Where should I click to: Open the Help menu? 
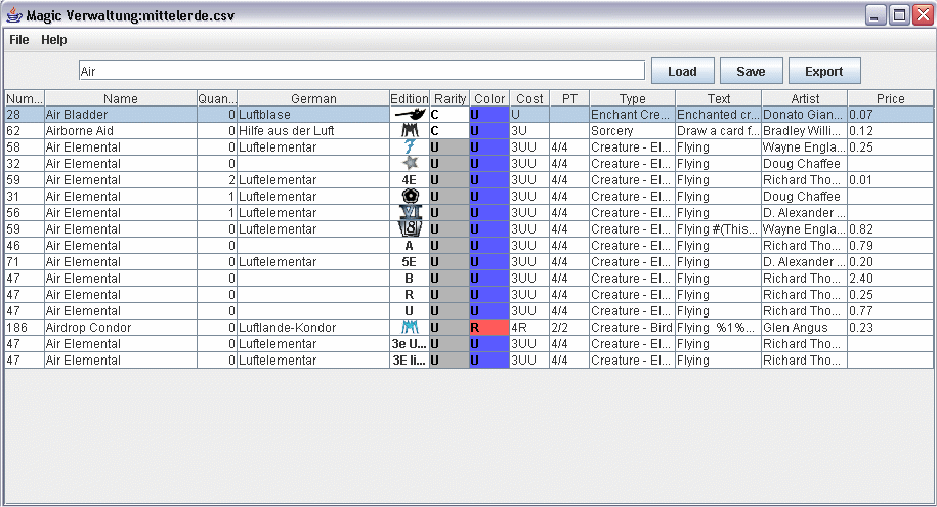click(x=54, y=40)
